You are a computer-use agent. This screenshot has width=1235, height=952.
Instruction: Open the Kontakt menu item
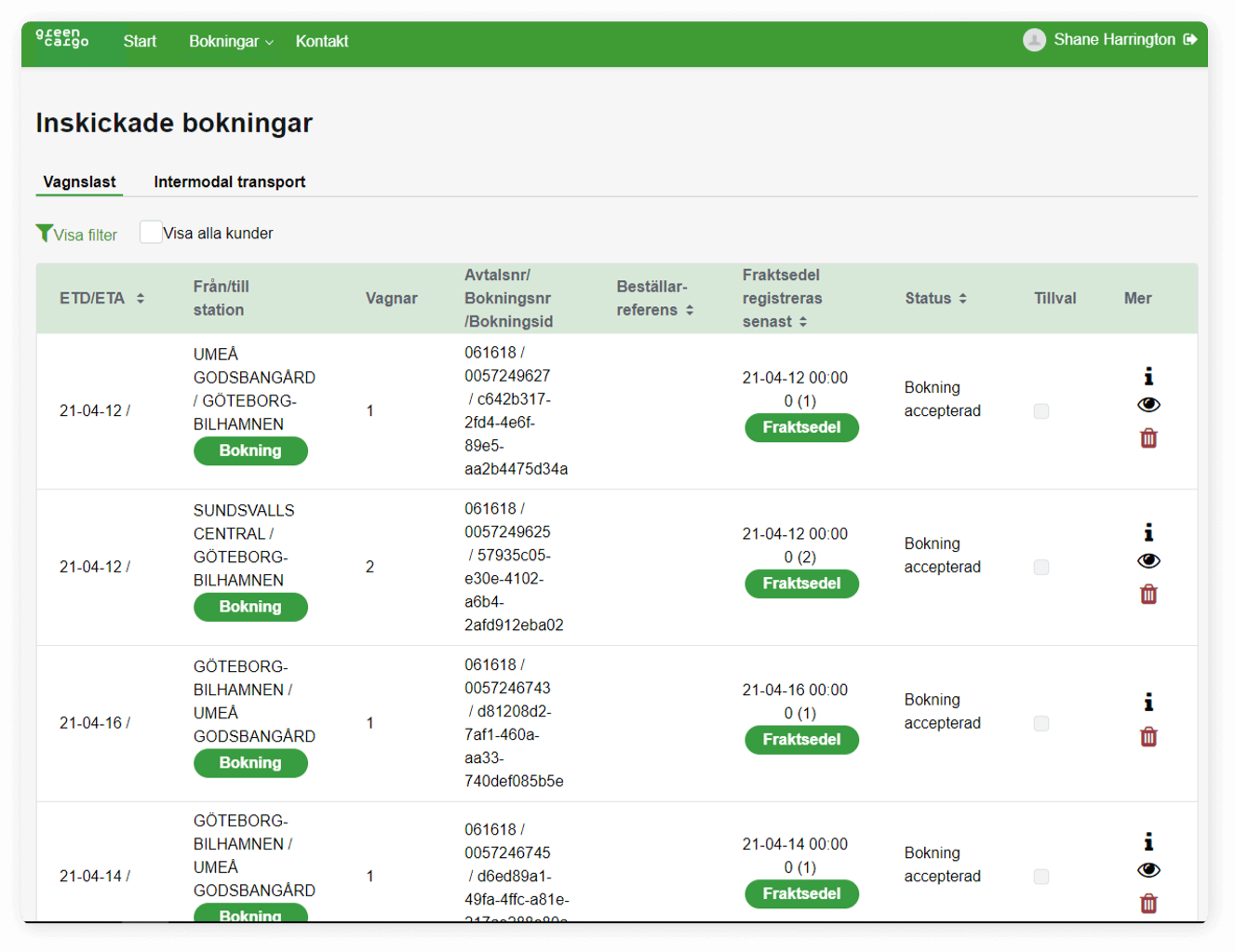click(321, 41)
